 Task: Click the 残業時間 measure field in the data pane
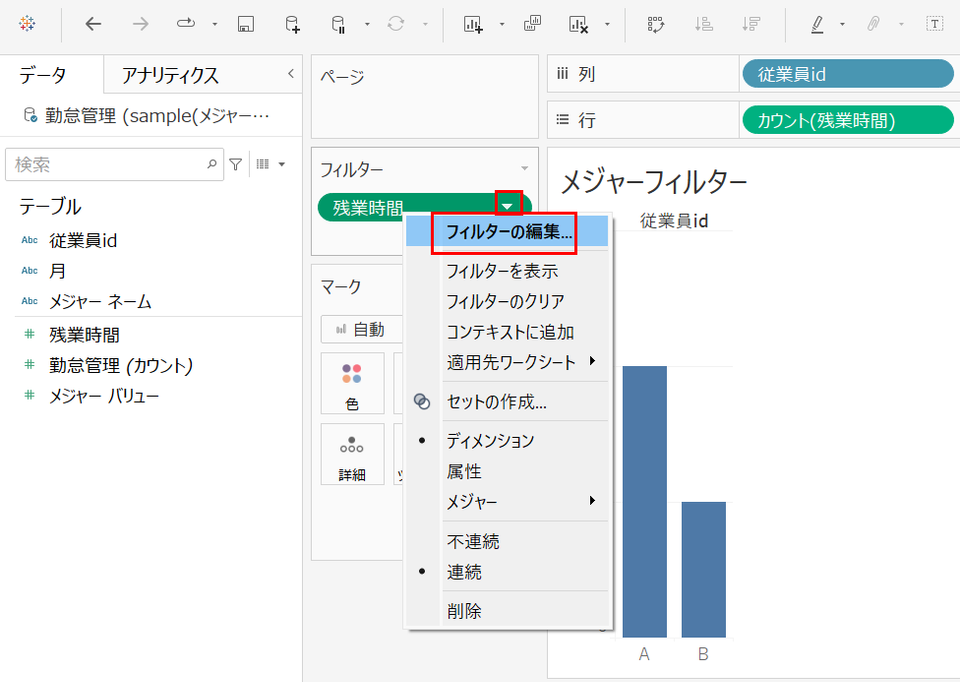pos(84,334)
